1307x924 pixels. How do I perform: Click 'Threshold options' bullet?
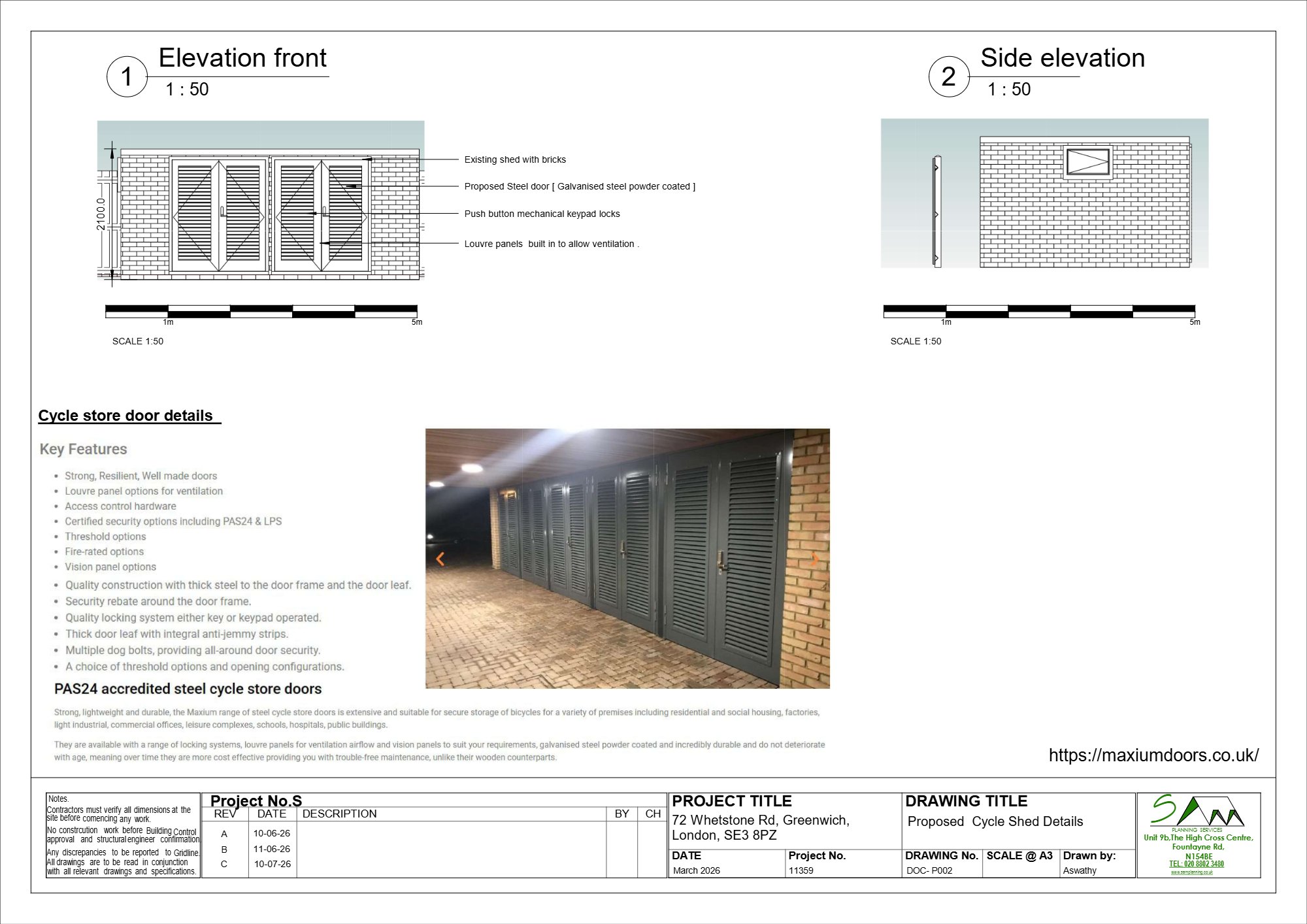click(x=105, y=536)
